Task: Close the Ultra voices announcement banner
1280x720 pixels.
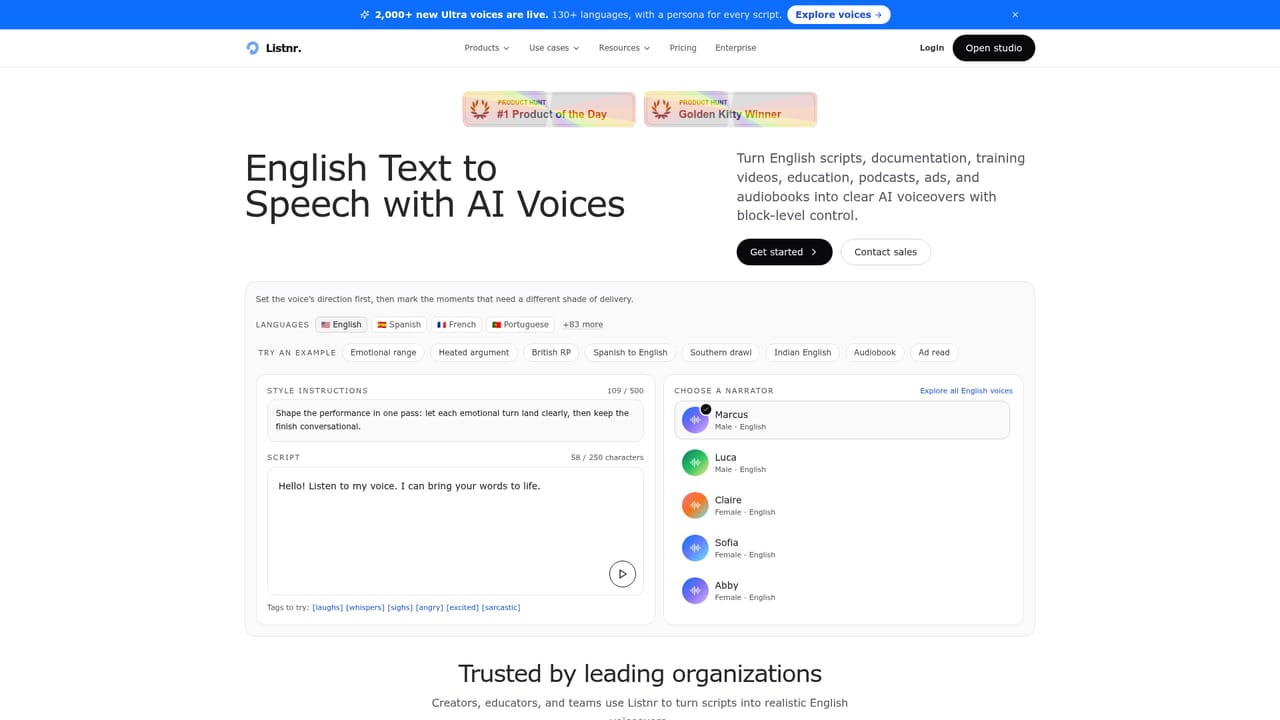Action: coord(1015,15)
